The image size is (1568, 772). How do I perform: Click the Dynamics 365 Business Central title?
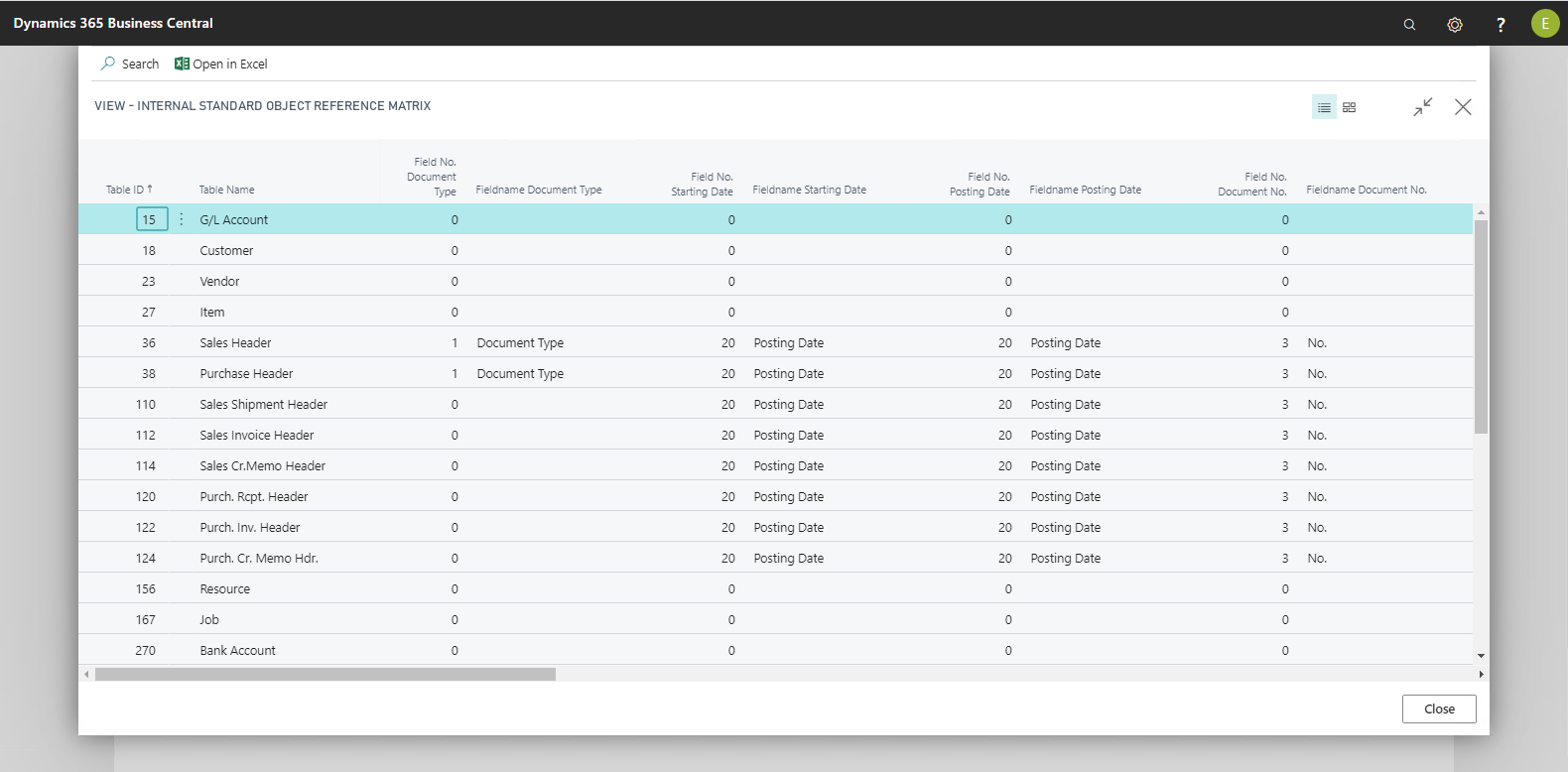click(x=113, y=23)
